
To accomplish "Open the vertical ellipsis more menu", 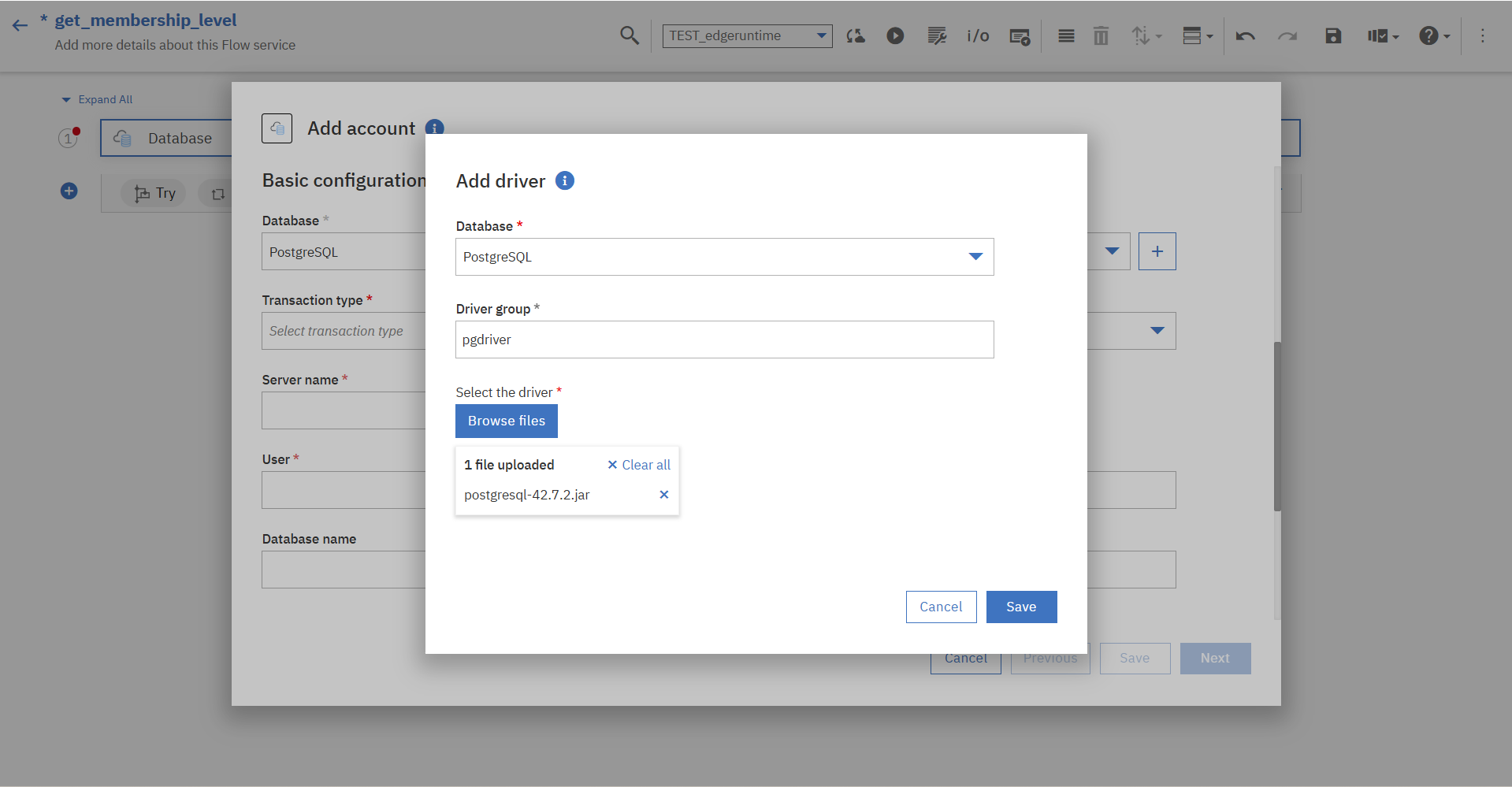I will [x=1483, y=35].
